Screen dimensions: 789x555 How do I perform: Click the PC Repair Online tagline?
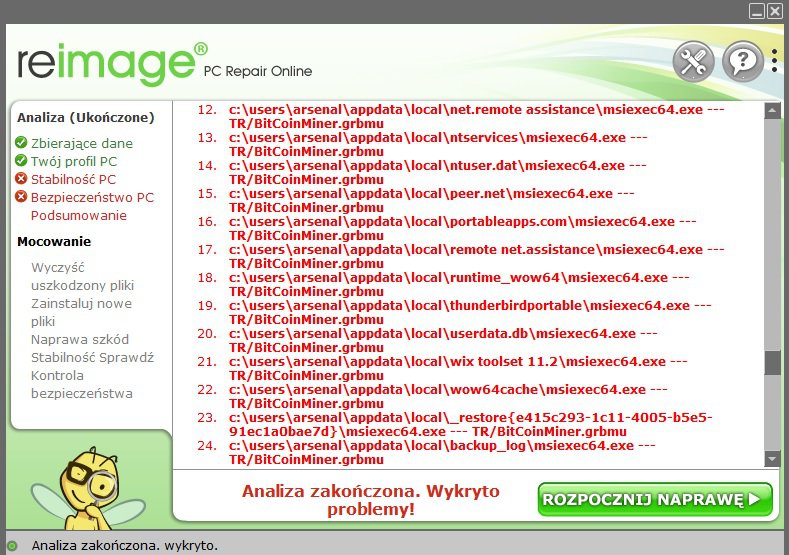click(258, 71)
